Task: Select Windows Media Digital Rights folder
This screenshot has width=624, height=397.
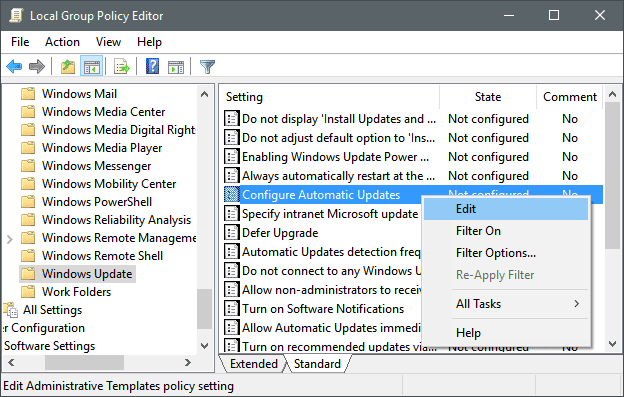Action: [119, 130]
